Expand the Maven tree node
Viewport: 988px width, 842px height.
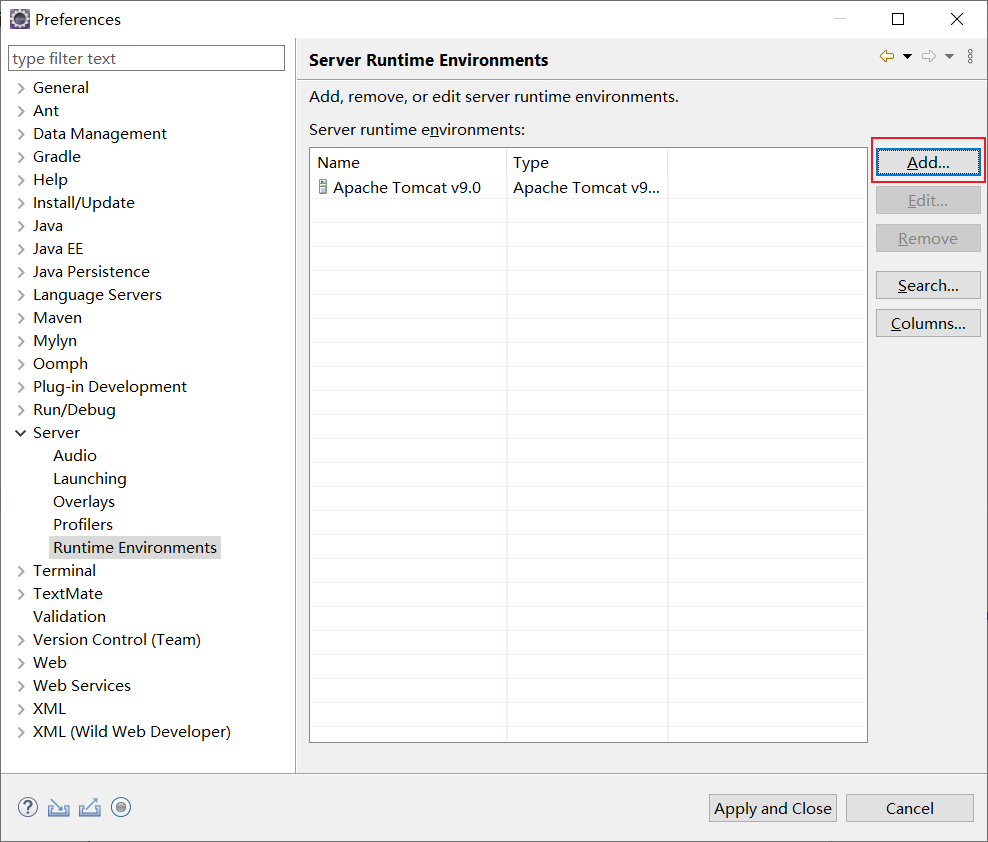pyautogui.click(x=21, y=318)
